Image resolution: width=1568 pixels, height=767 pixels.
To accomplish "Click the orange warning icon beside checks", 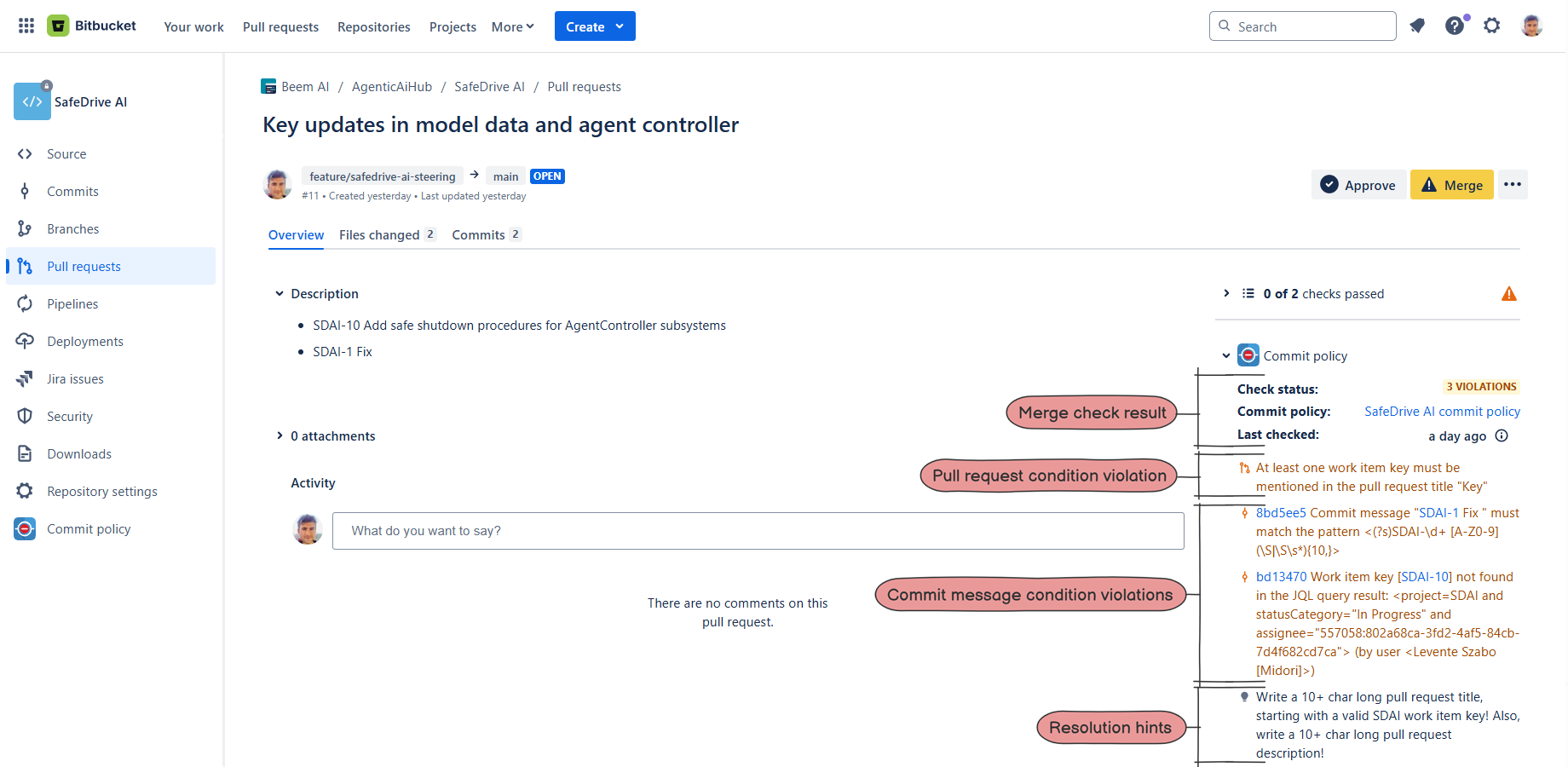I will pyautogui.click(x=1508, y=294).
